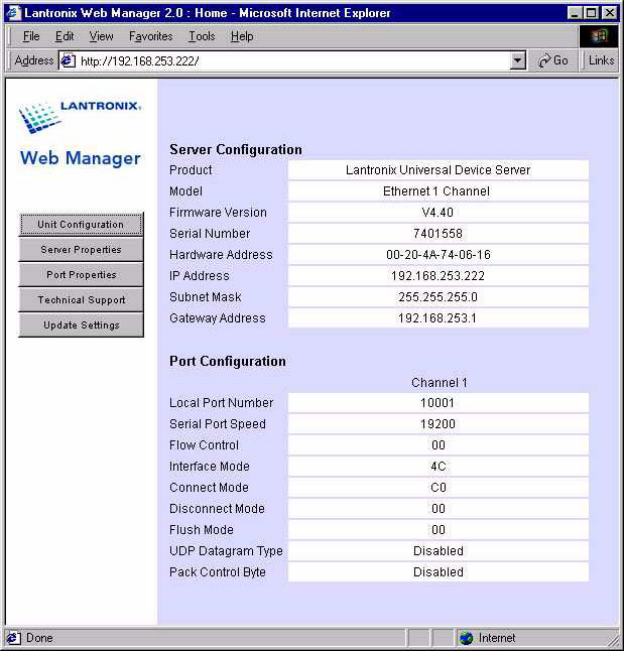Viewport: 624px width, 651px height.
Task: Open the View menu
Action: [x=101, y=37]
